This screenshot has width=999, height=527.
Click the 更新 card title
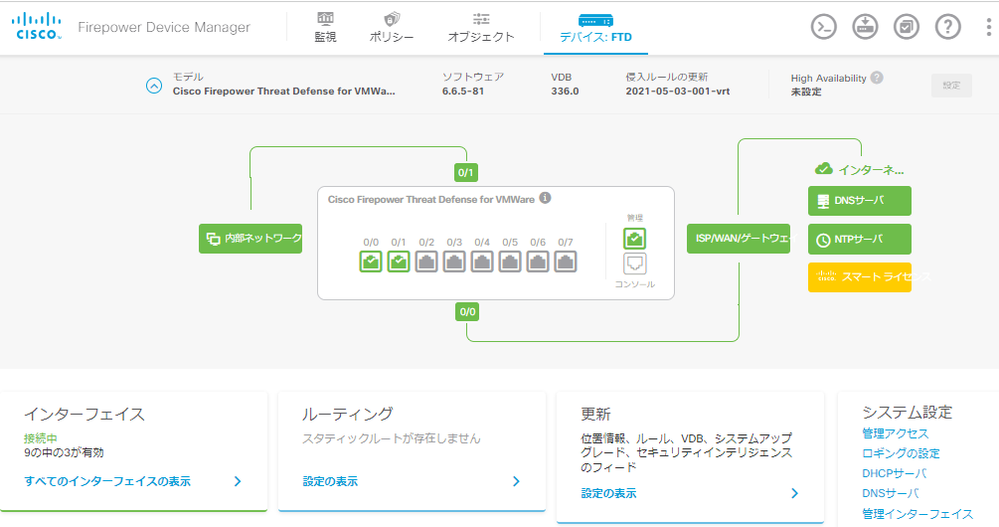tap(596, 414)
